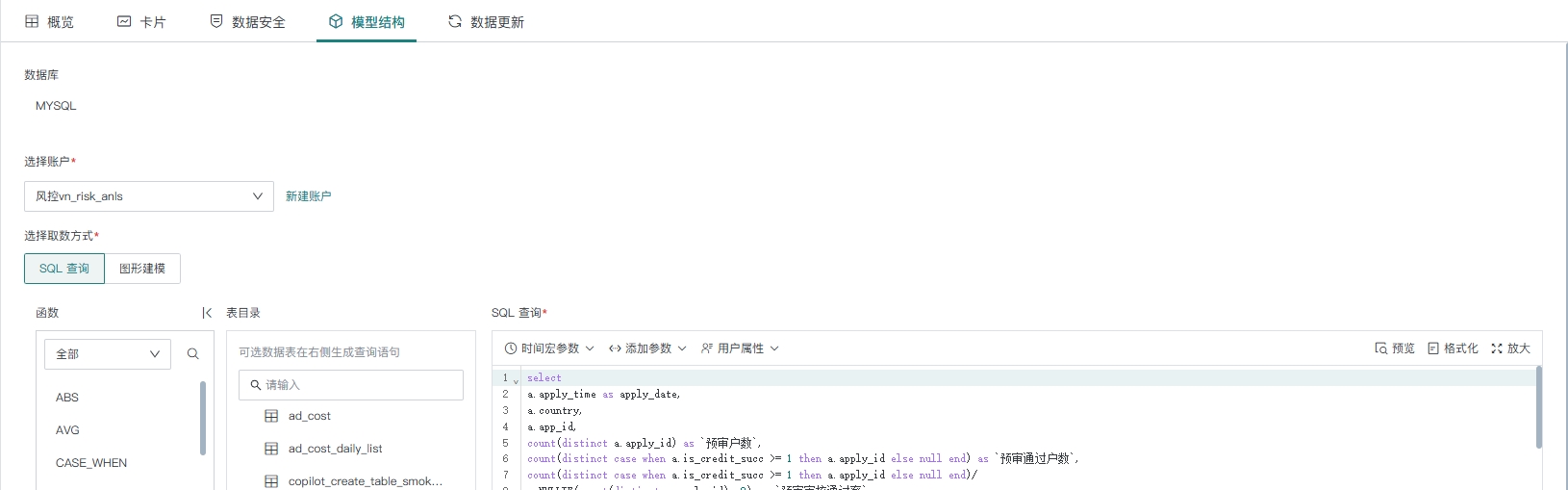Image resolution: width=1568 pixels, height=490 pixels.
Task: Click the 预审通过户数 alias in the SQL
Action: (x=1036, y=459)
